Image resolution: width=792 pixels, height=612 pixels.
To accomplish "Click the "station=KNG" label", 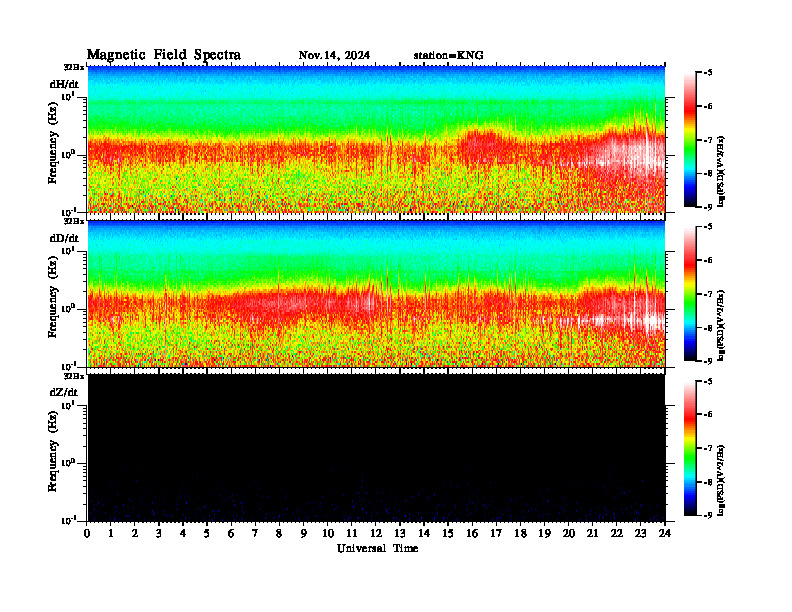I will [449, 55].
